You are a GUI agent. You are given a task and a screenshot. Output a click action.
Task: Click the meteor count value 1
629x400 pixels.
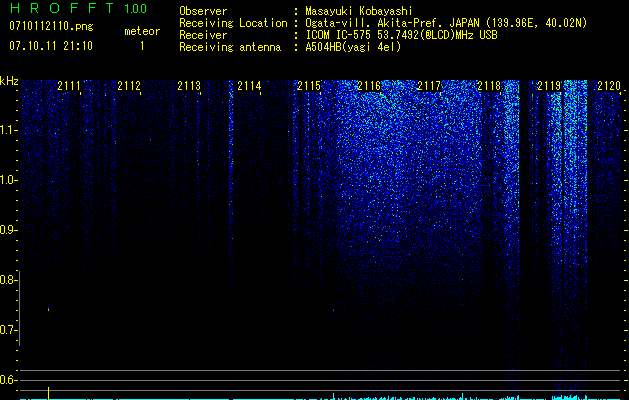(x=142, y=46)
